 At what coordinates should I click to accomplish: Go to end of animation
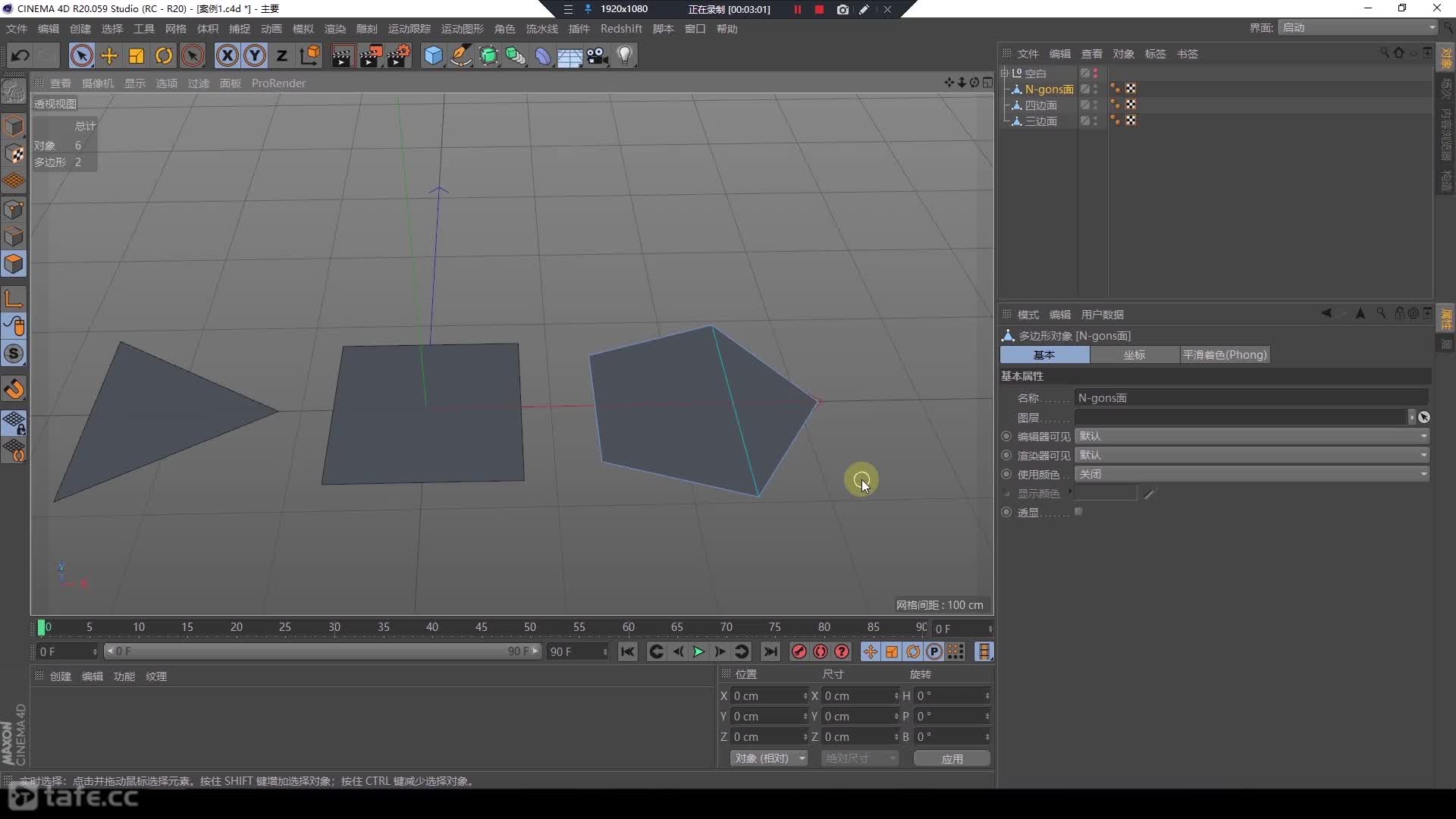[x=770, y=651]
